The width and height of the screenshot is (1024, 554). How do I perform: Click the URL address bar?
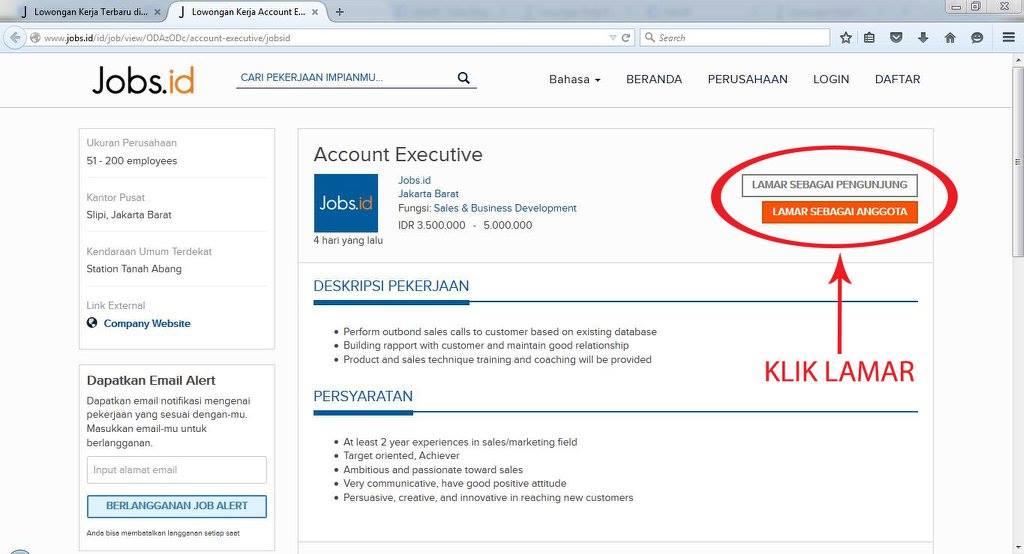(x=320, y=38)
